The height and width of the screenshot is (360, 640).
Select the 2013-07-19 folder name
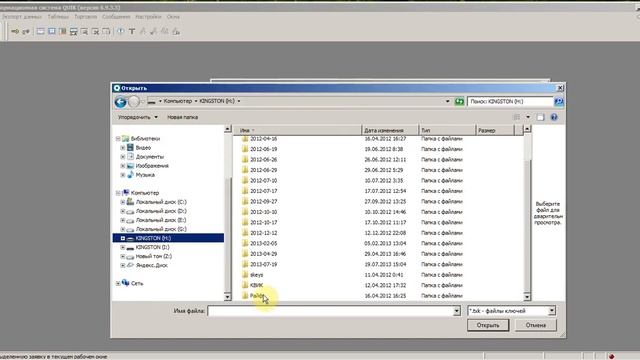point(263,264)
